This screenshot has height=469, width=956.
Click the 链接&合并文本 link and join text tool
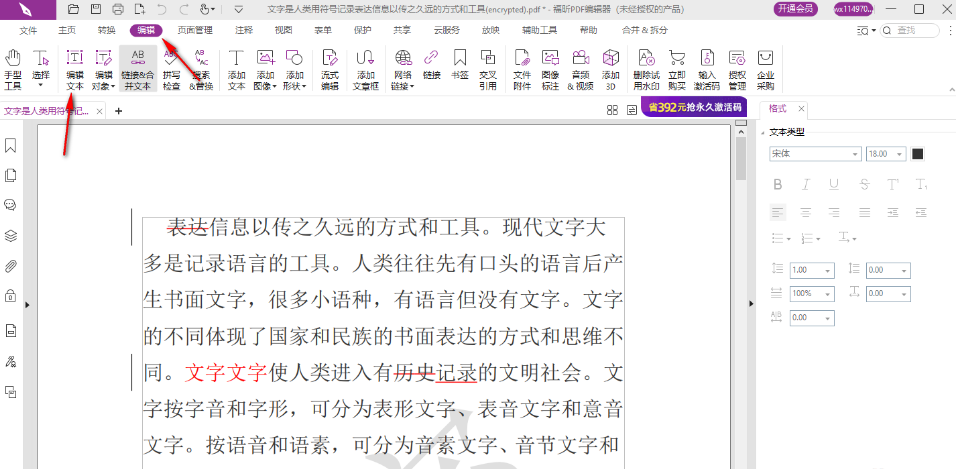pos(138,70)
